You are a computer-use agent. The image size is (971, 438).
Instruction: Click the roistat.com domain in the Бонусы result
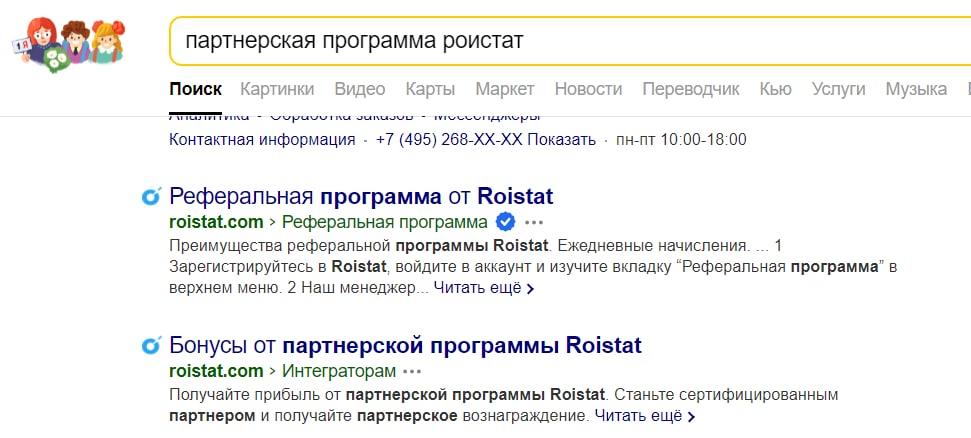pyautogui.click(x=216, y=371)
